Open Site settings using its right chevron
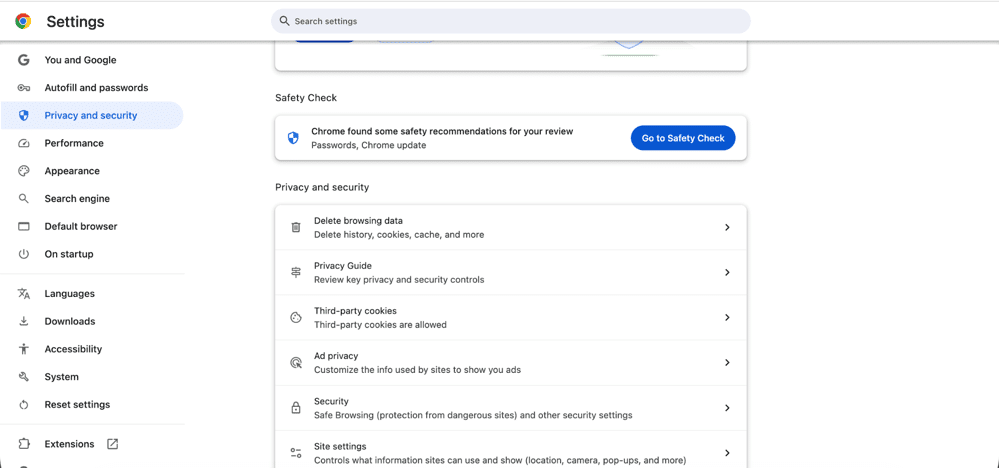999x468 pixels. coord(727,453)
